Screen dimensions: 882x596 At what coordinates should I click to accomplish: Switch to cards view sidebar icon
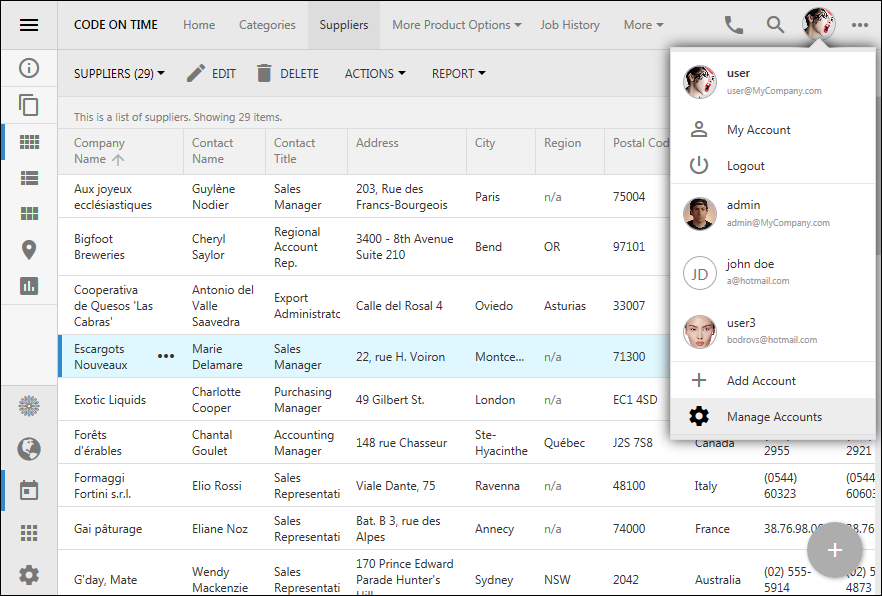click(29, 214)
